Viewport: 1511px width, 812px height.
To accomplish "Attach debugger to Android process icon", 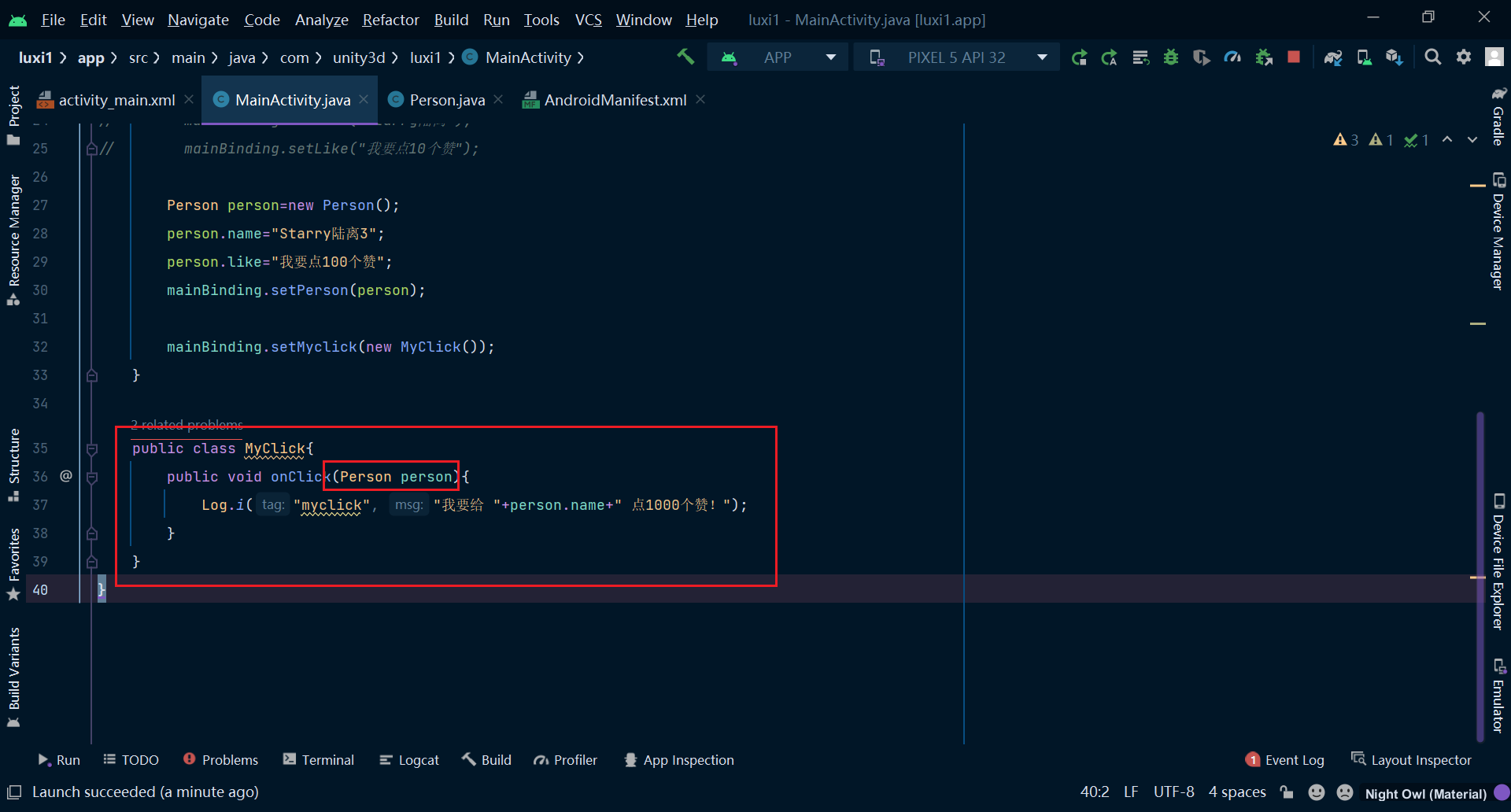I will (x=1264, y=57).
